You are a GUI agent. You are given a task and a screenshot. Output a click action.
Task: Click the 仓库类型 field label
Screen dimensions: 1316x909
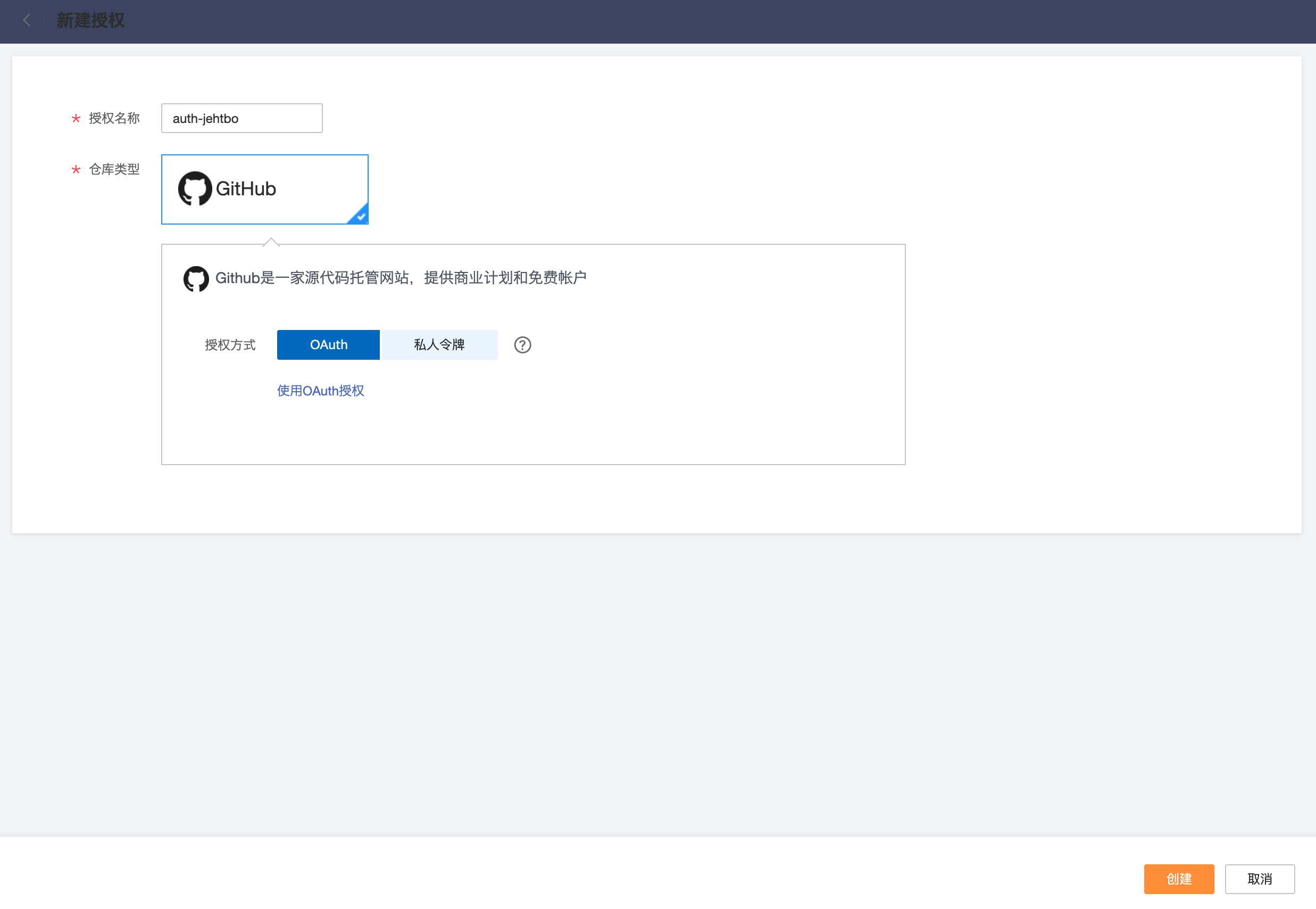point(114,170)
